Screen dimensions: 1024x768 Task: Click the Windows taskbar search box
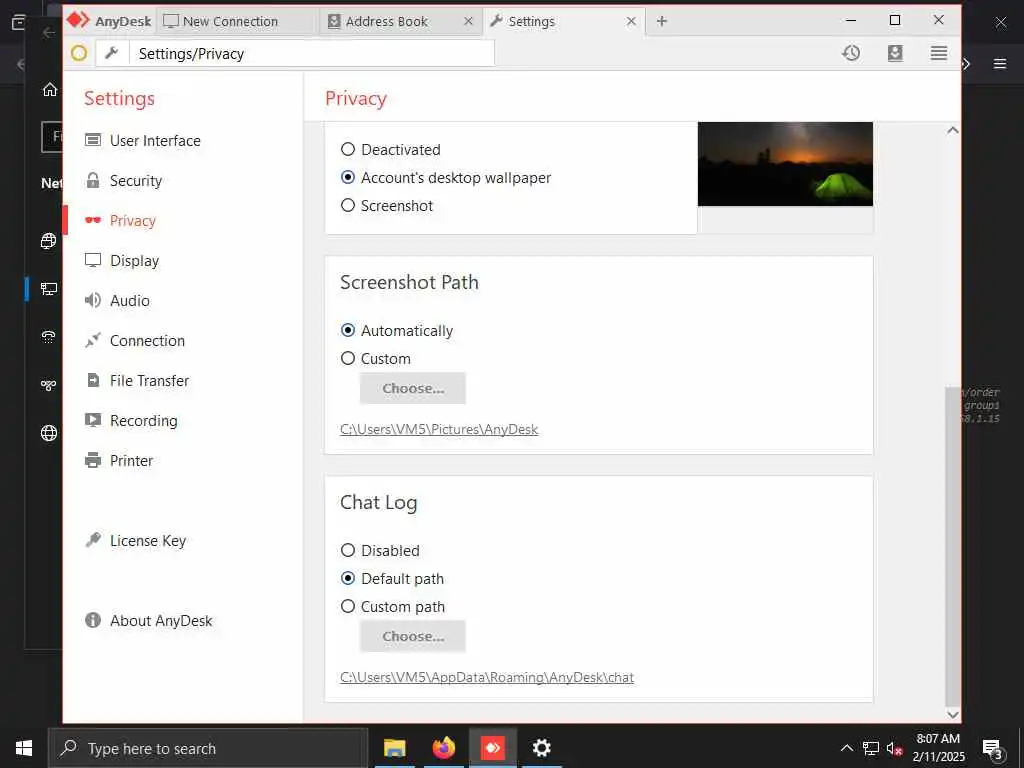208,748
